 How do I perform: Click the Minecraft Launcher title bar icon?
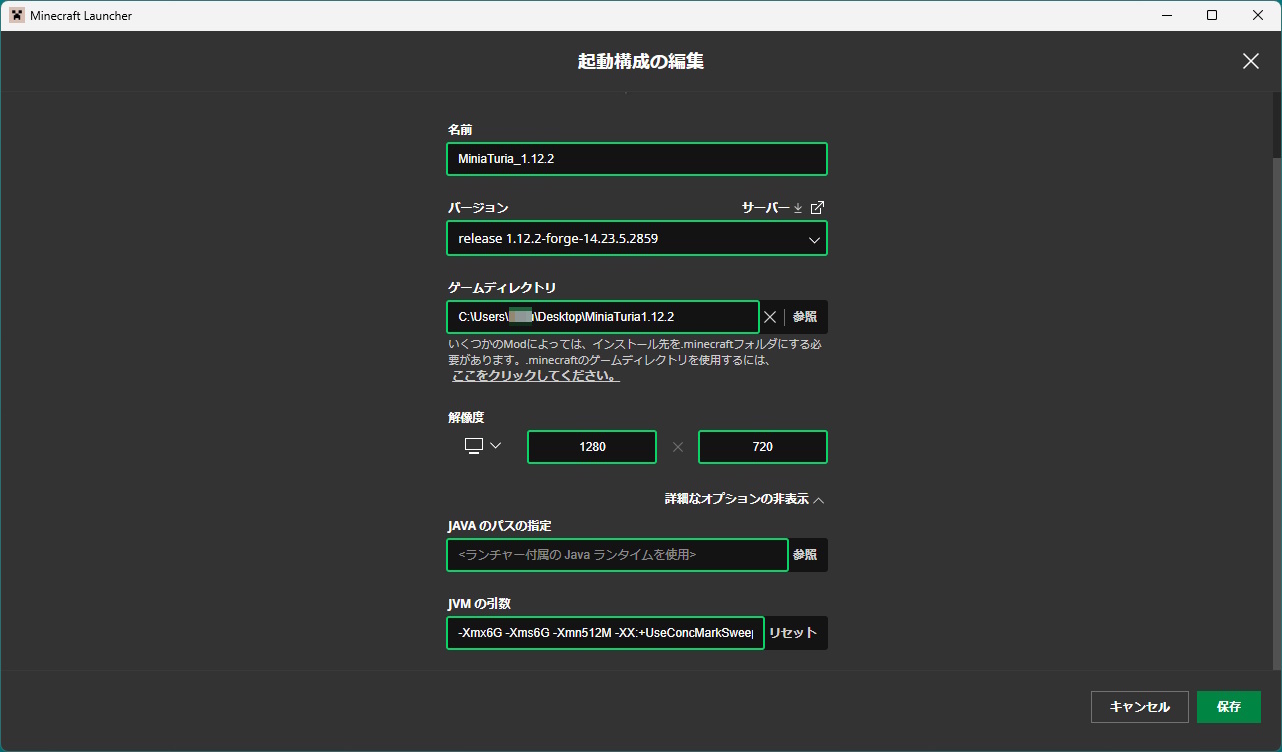(x=17, y=15)
